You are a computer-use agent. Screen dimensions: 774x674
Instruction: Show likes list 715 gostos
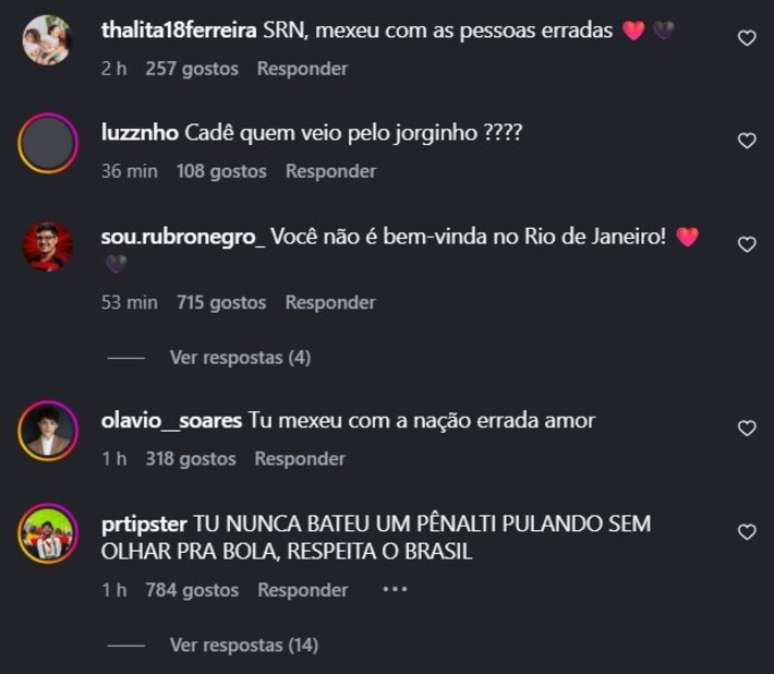coord(222,303)
